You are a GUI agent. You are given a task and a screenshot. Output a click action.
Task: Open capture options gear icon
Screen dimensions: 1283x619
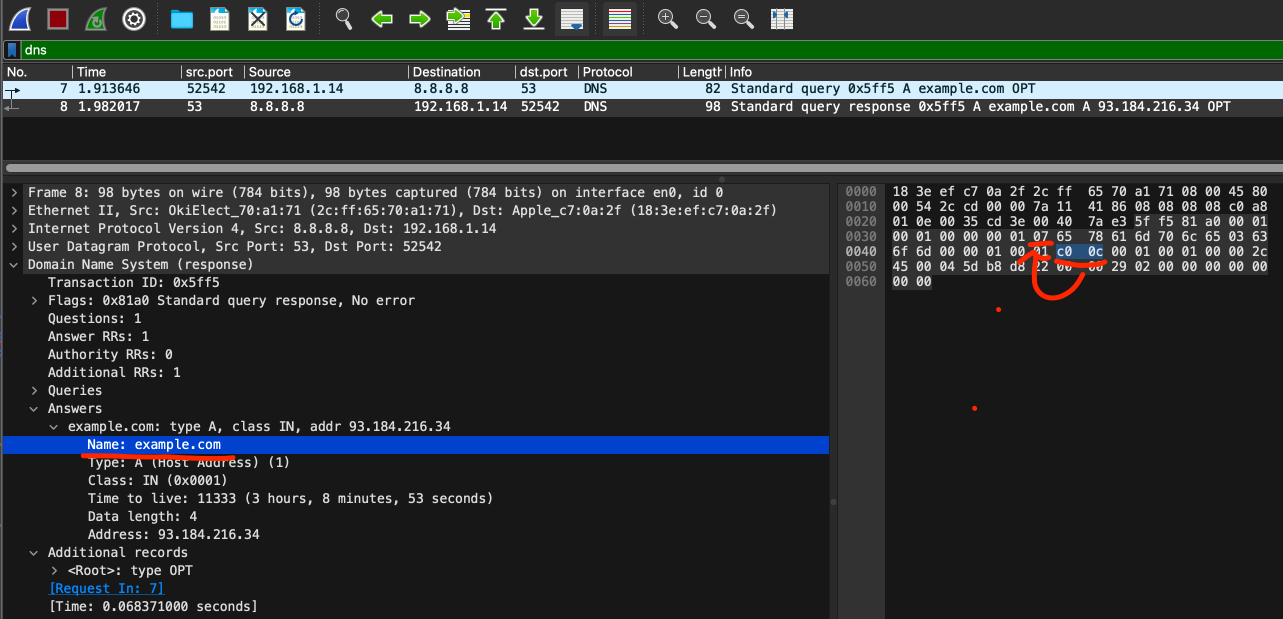[x=134, y=18]
